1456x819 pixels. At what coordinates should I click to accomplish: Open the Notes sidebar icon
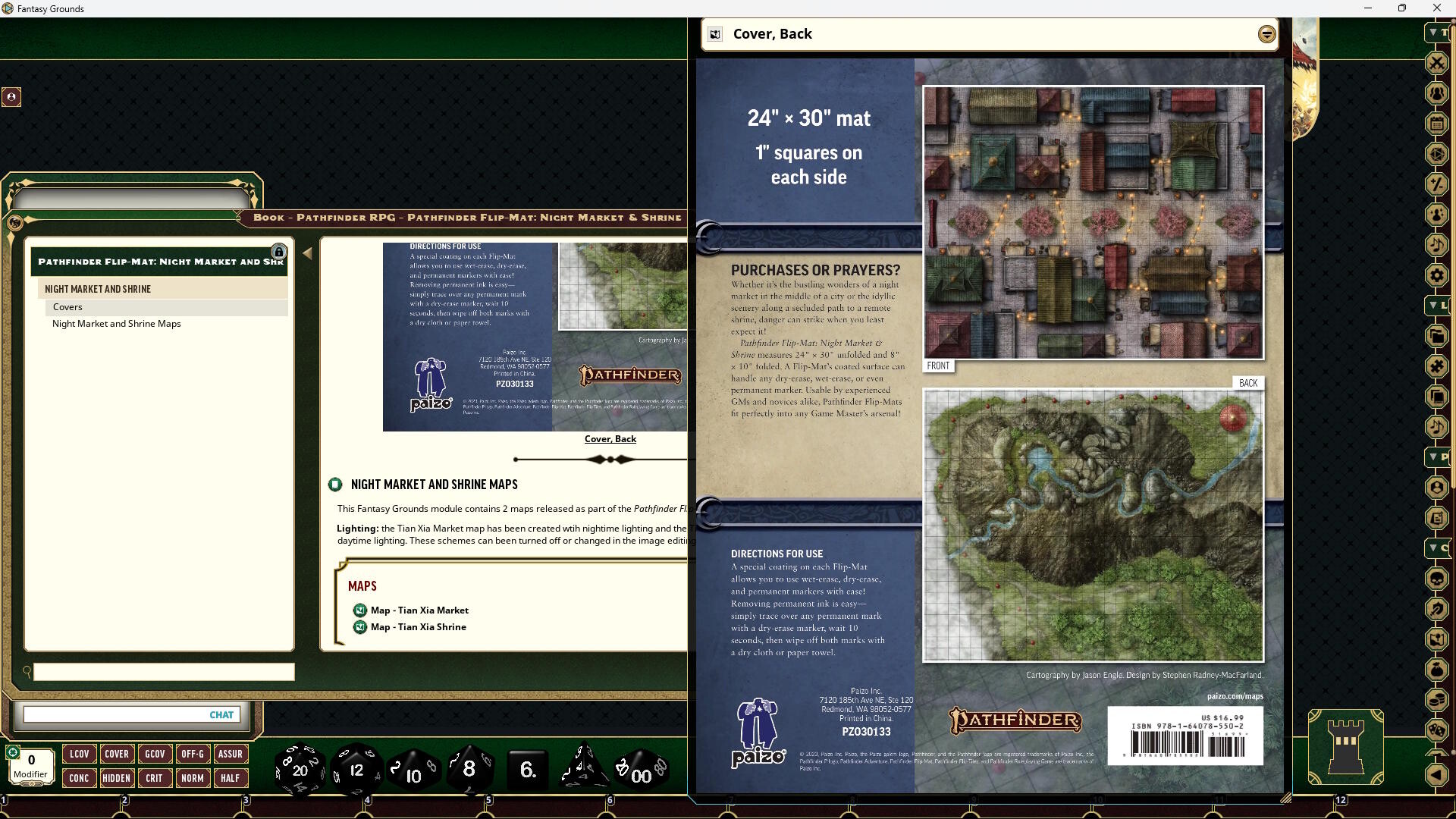(x=1437, y=518)
